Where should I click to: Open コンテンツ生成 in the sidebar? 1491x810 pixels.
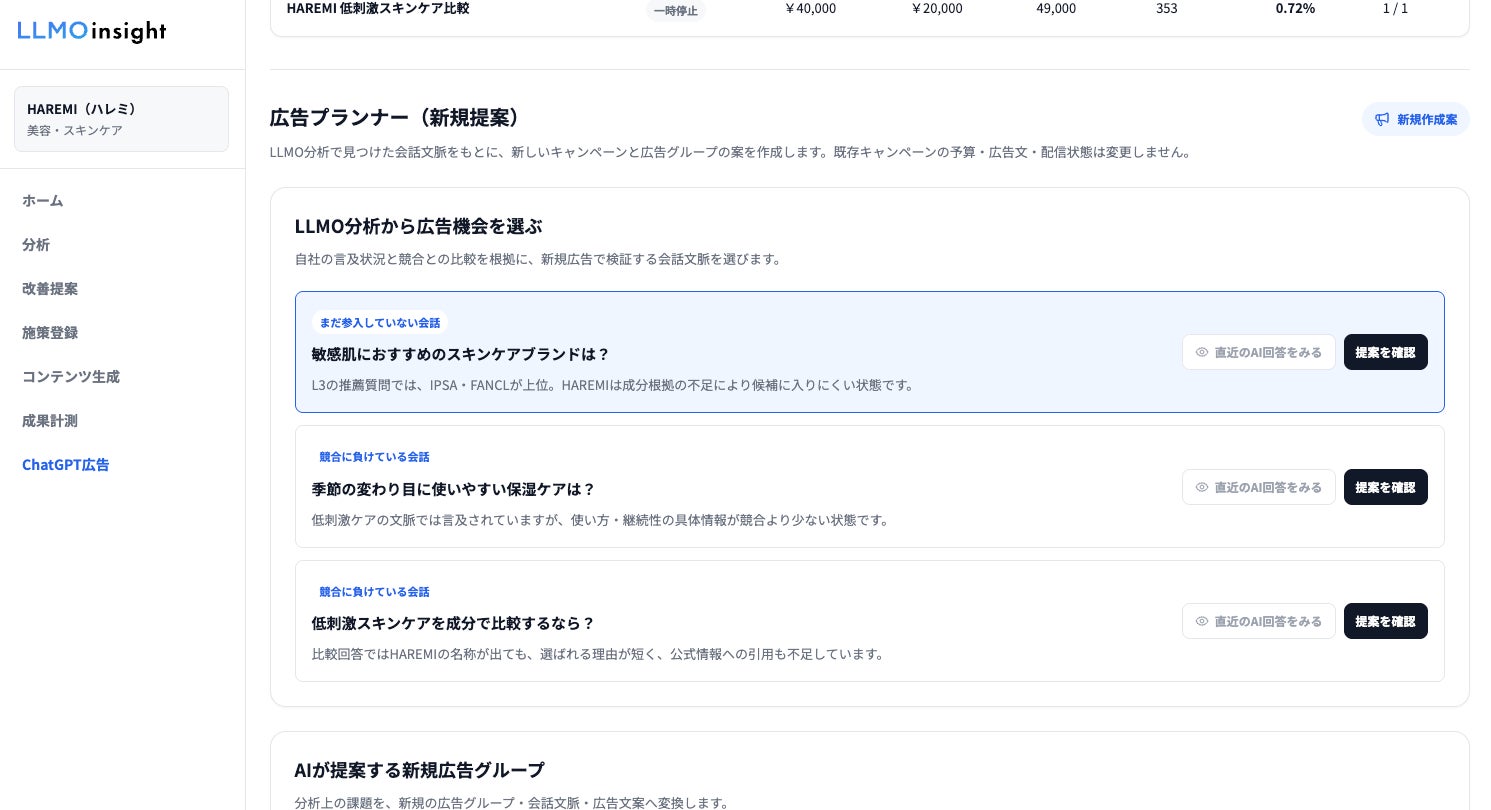click(x=71, y=376)
